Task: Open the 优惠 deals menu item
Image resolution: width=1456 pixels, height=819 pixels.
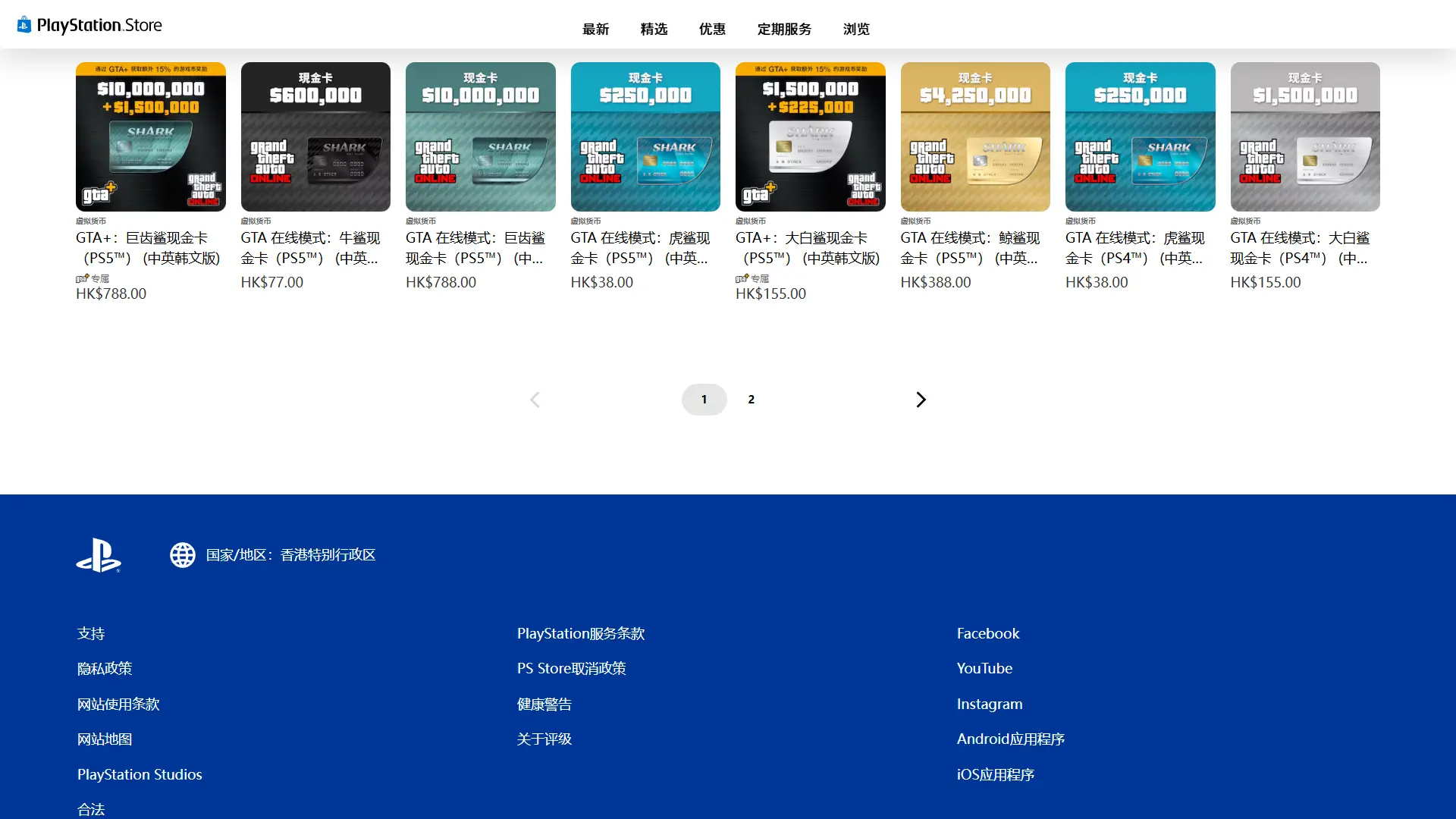Action: [712, 29]
